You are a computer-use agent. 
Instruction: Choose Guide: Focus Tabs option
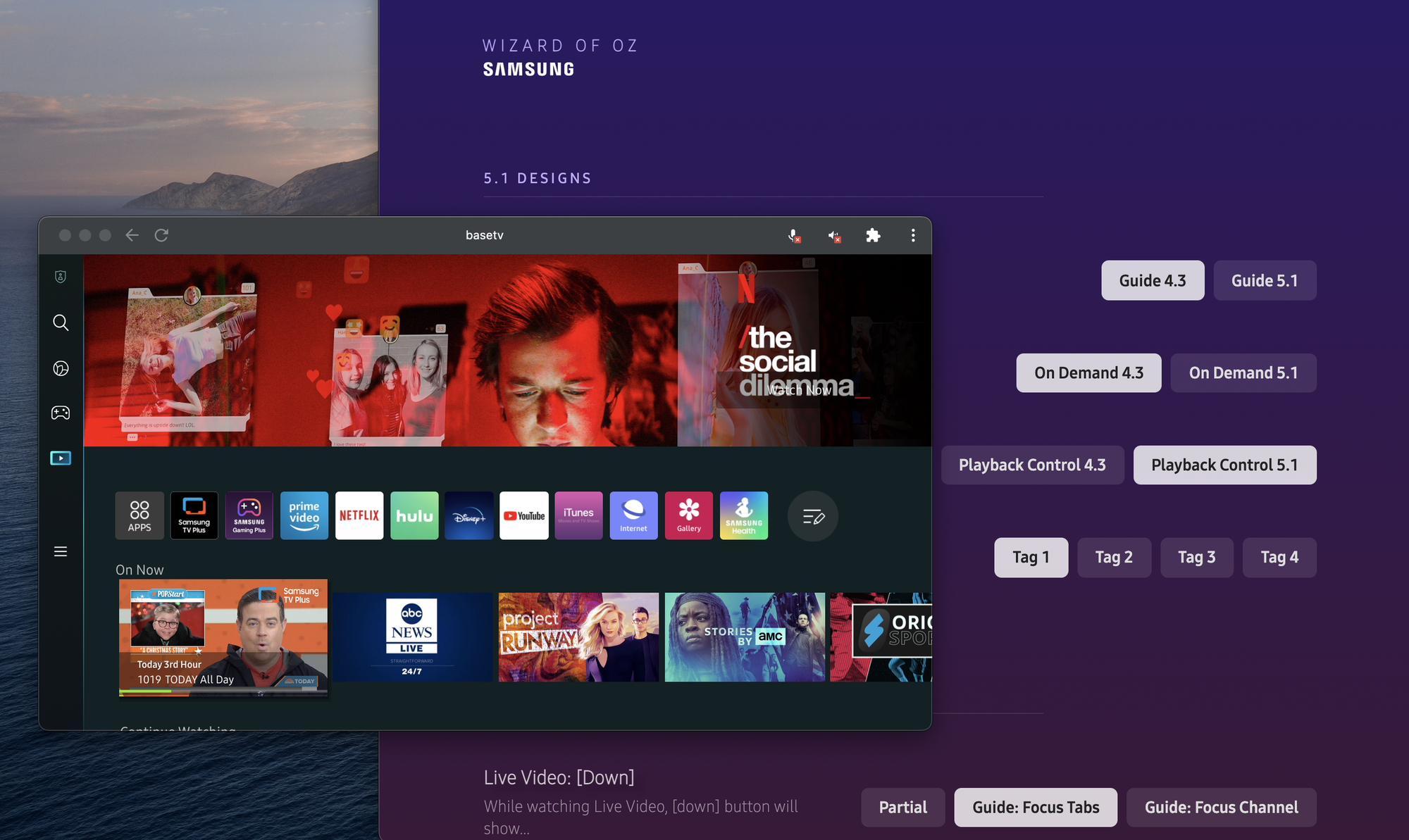click(1036, 807)
